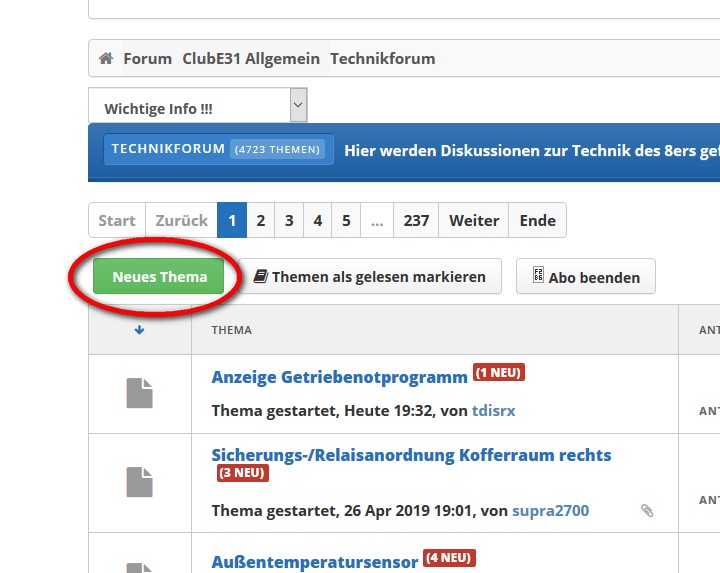Click the blue sort arrow in table header
Viewport: 720px width, 573px height.
click(x=139, y=330)
